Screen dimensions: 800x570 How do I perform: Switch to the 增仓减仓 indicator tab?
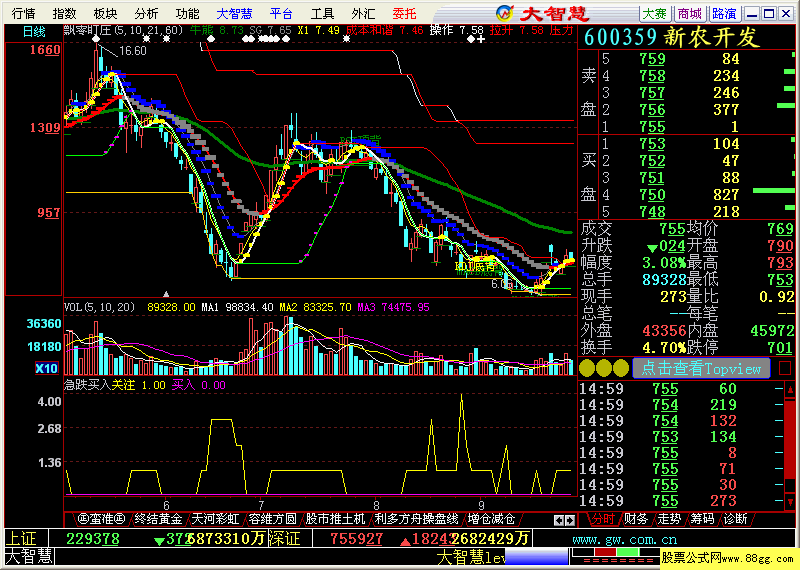491,519
